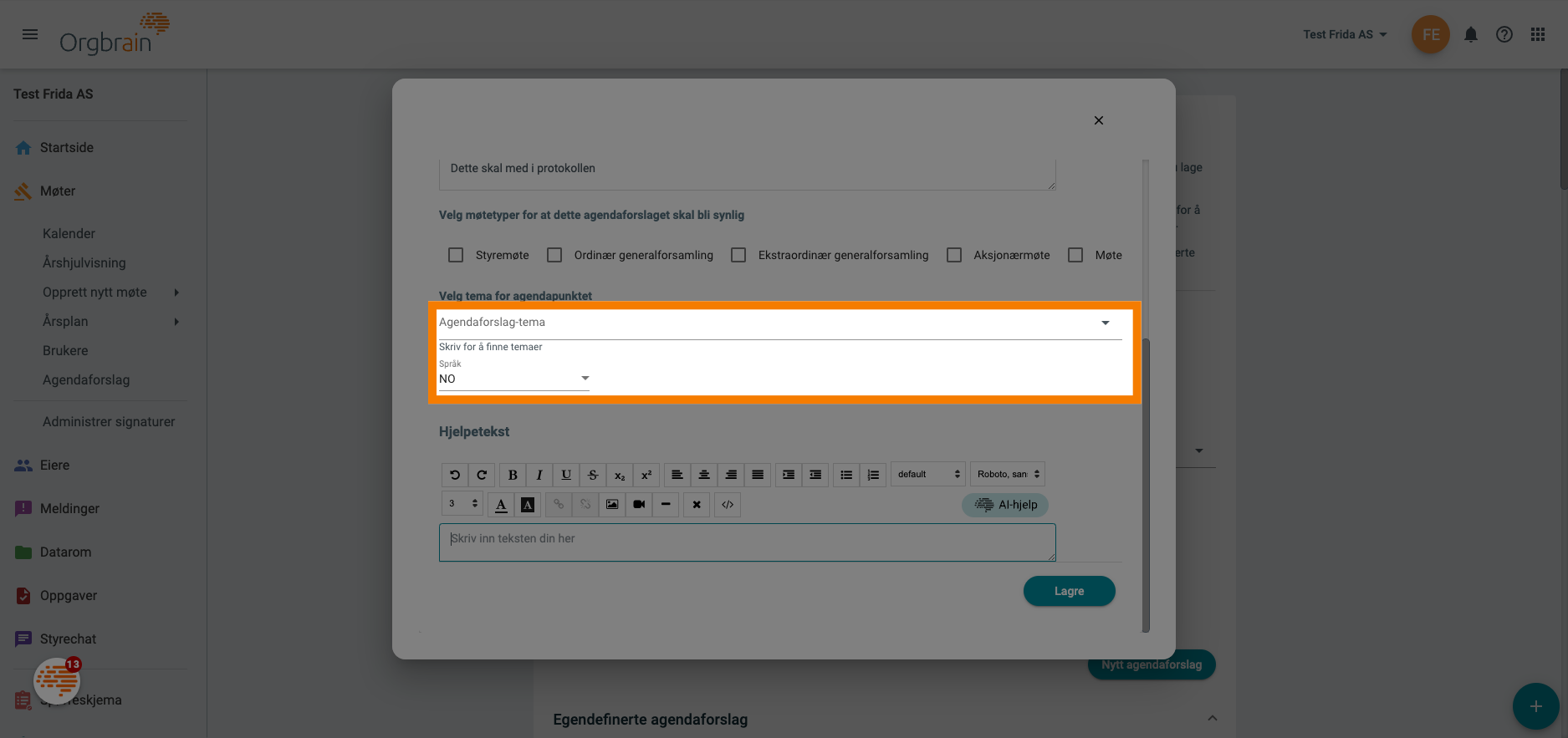Click the insert link icon
This screenshot has height=738, width=1568.
[559, 505]
